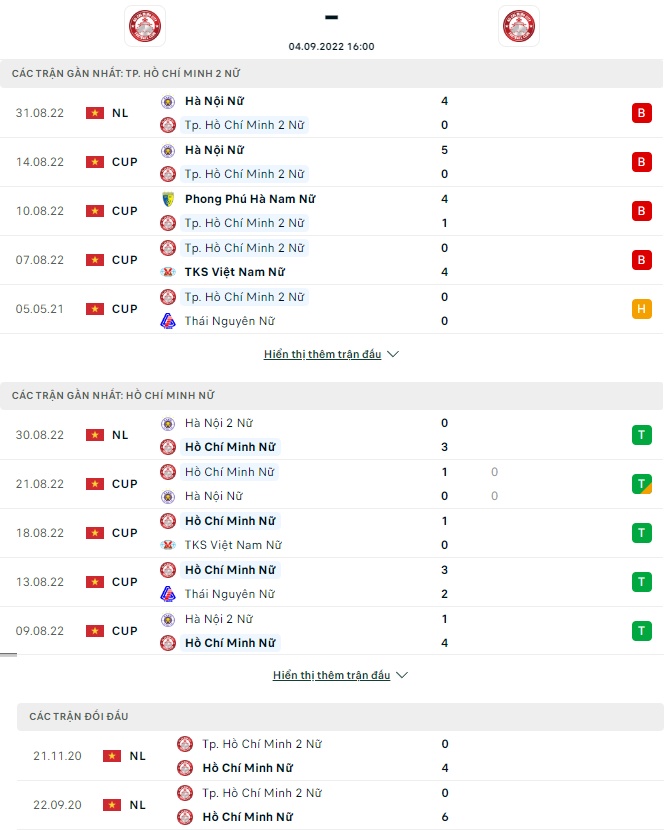Click the Hà Nội Nữ logo, 31.08.22 match
Image resolution: width=664 pixels, height=830 pixels.
tap(168, 101)
